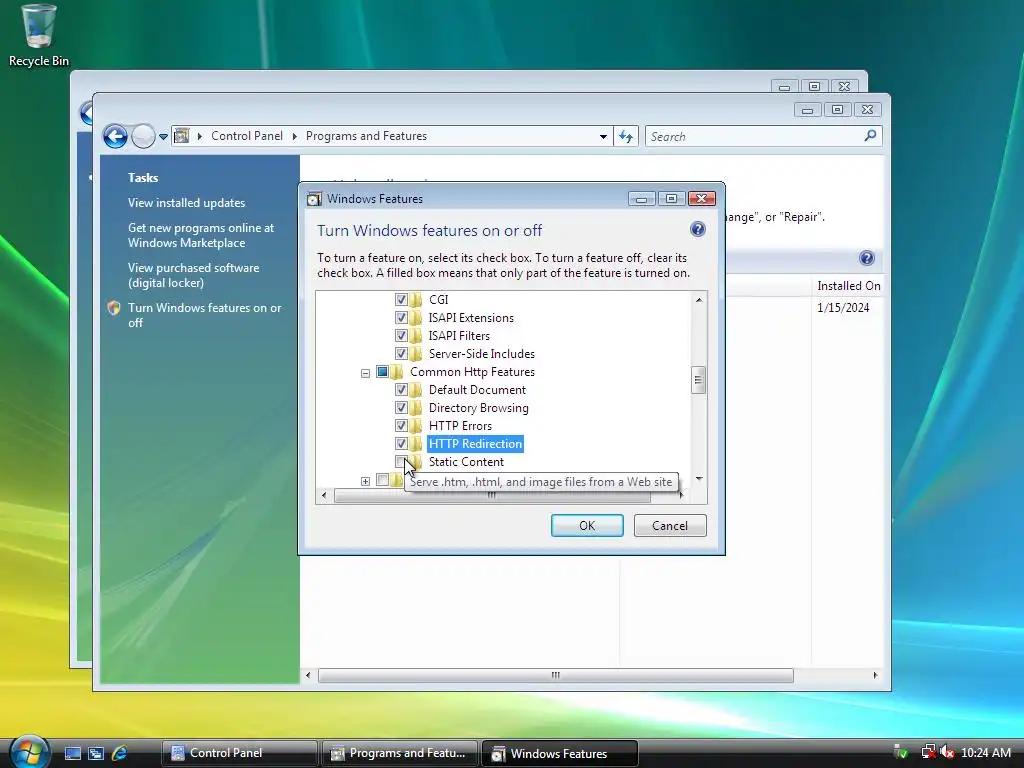
Task: Uncheck the Default Document checkbox
Action: point(401,390)
